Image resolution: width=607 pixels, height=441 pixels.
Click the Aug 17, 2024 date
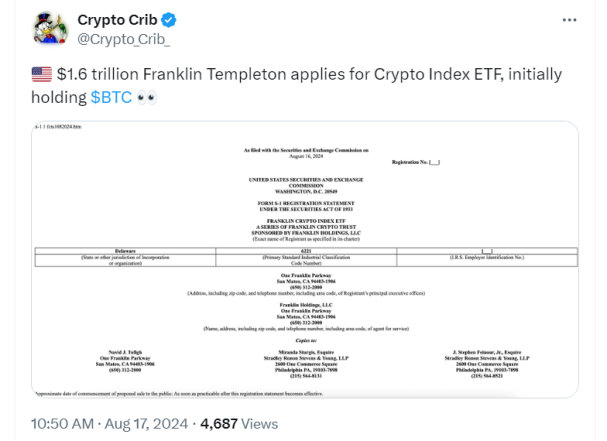click(146, 424)
